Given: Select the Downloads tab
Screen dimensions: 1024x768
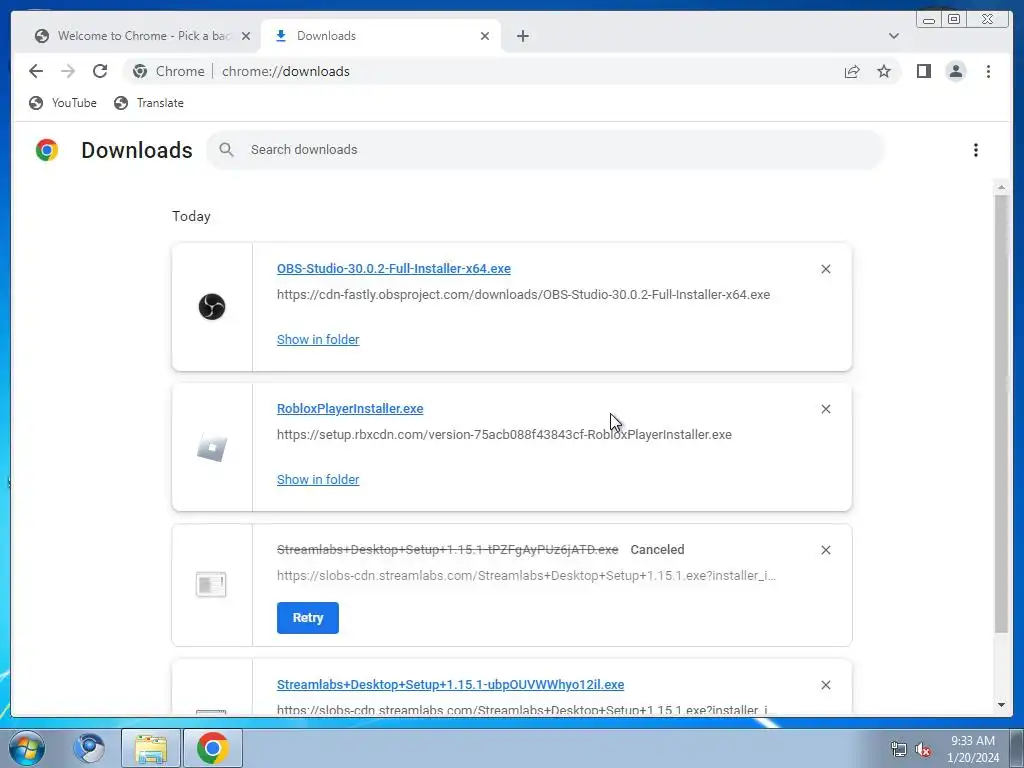Looking at the screenshot, I should point(381,36).
